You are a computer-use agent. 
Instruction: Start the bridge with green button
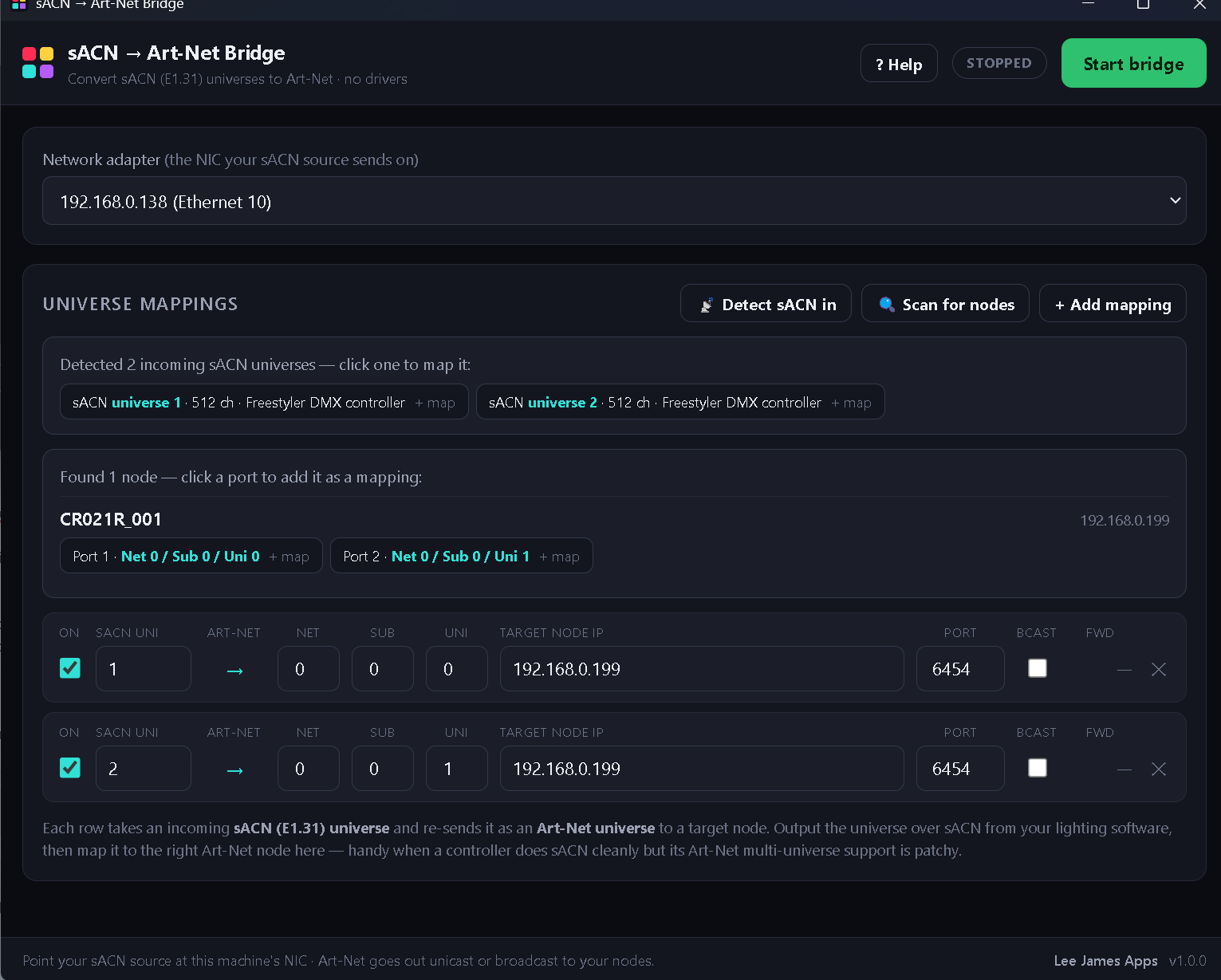point(1133,63)
